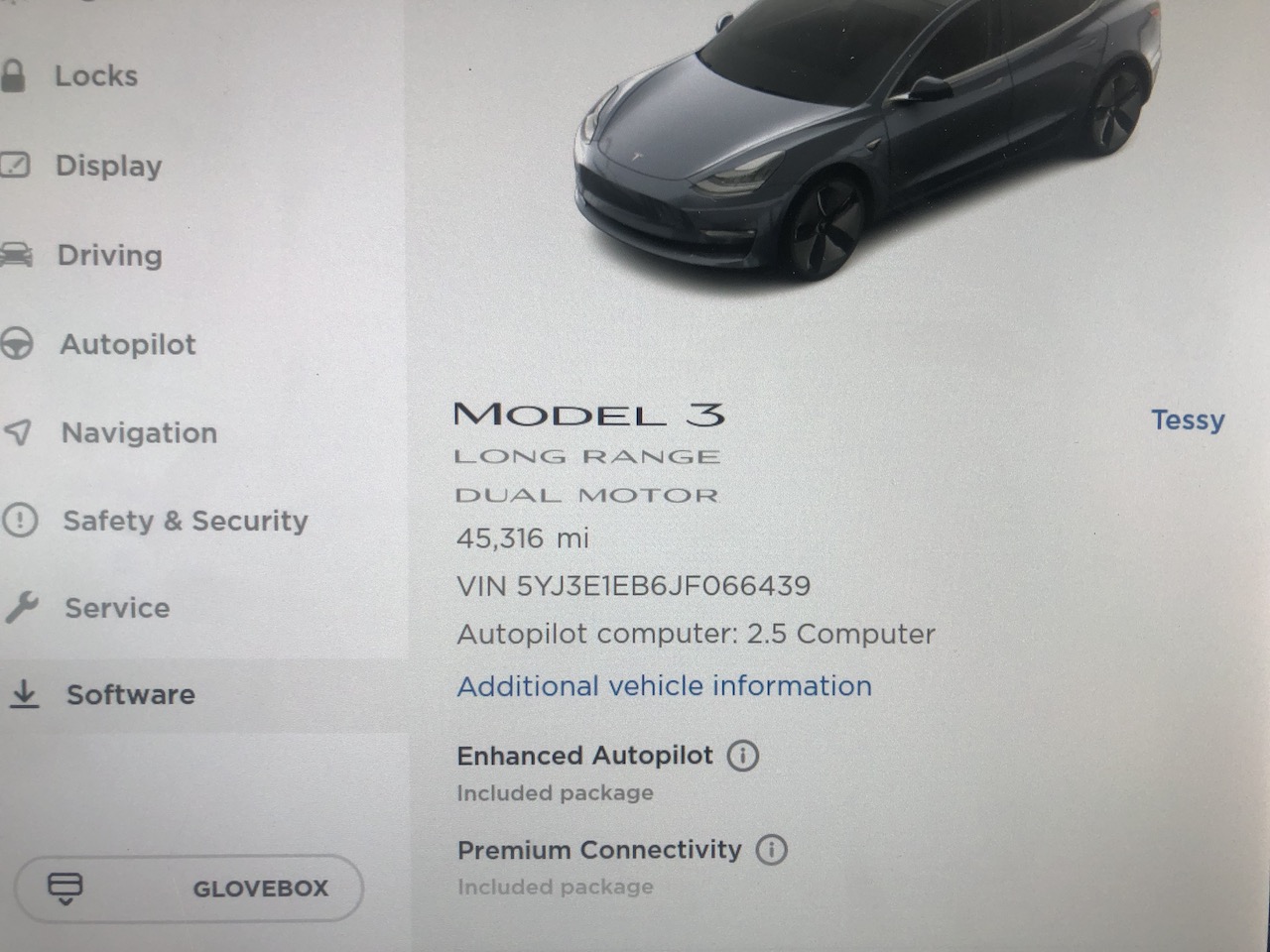1270x952 pixels.
Task: Open the Glovebox button
Action: point(189,888)
